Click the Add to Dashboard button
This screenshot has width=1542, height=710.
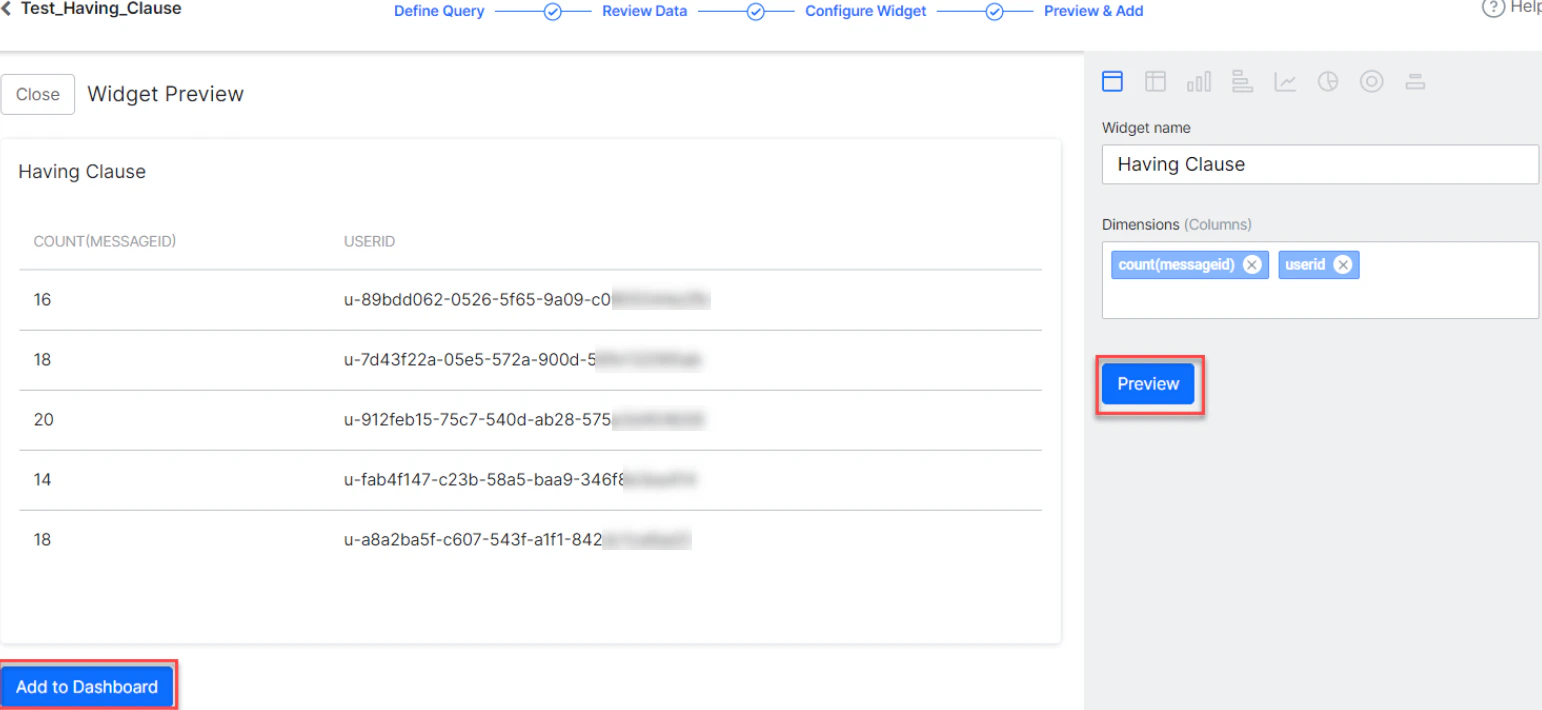coord(88,686)
